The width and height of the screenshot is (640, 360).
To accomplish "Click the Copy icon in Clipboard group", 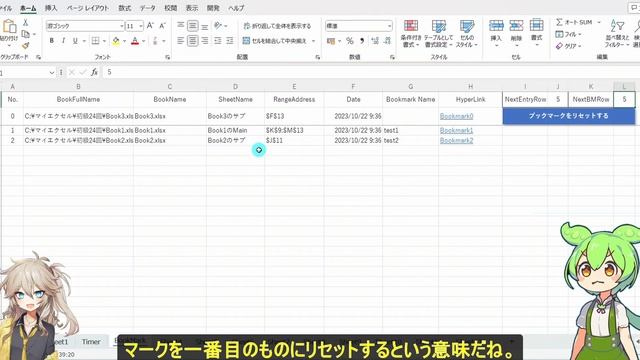I will coord(26,34).
